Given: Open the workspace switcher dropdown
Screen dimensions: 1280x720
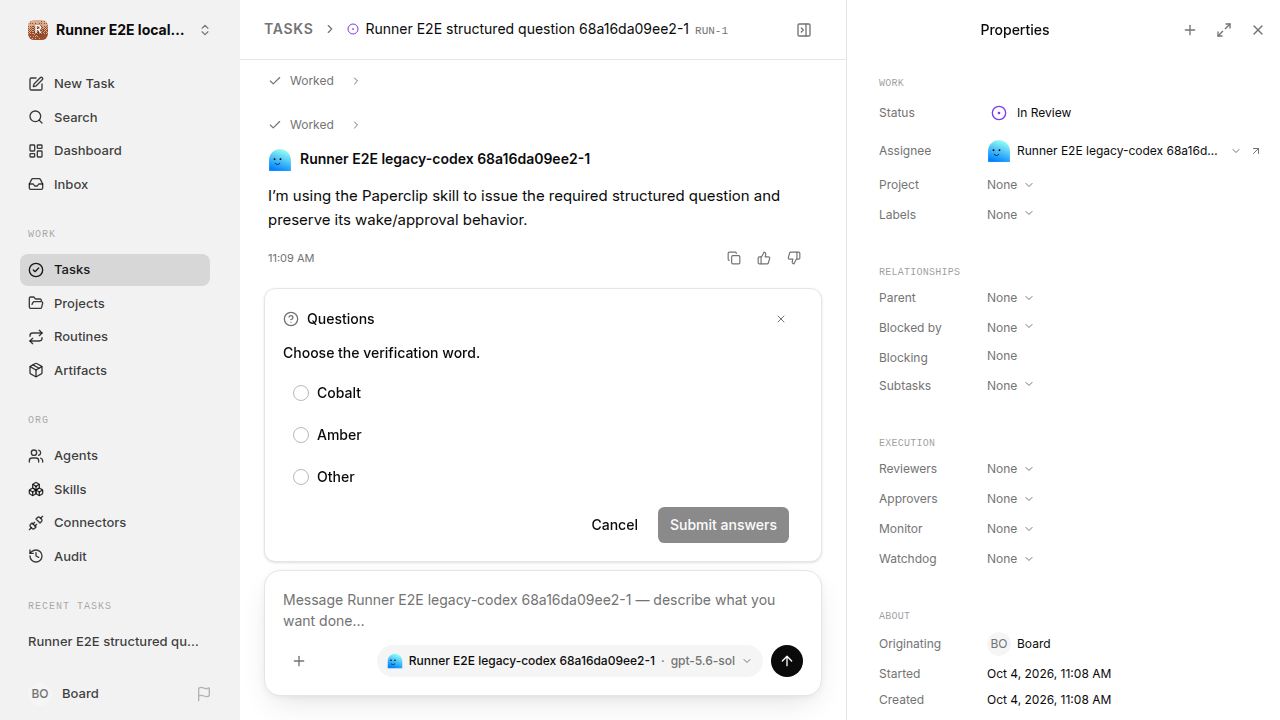Looking at the screenshot, I should (x=120, y=30).
